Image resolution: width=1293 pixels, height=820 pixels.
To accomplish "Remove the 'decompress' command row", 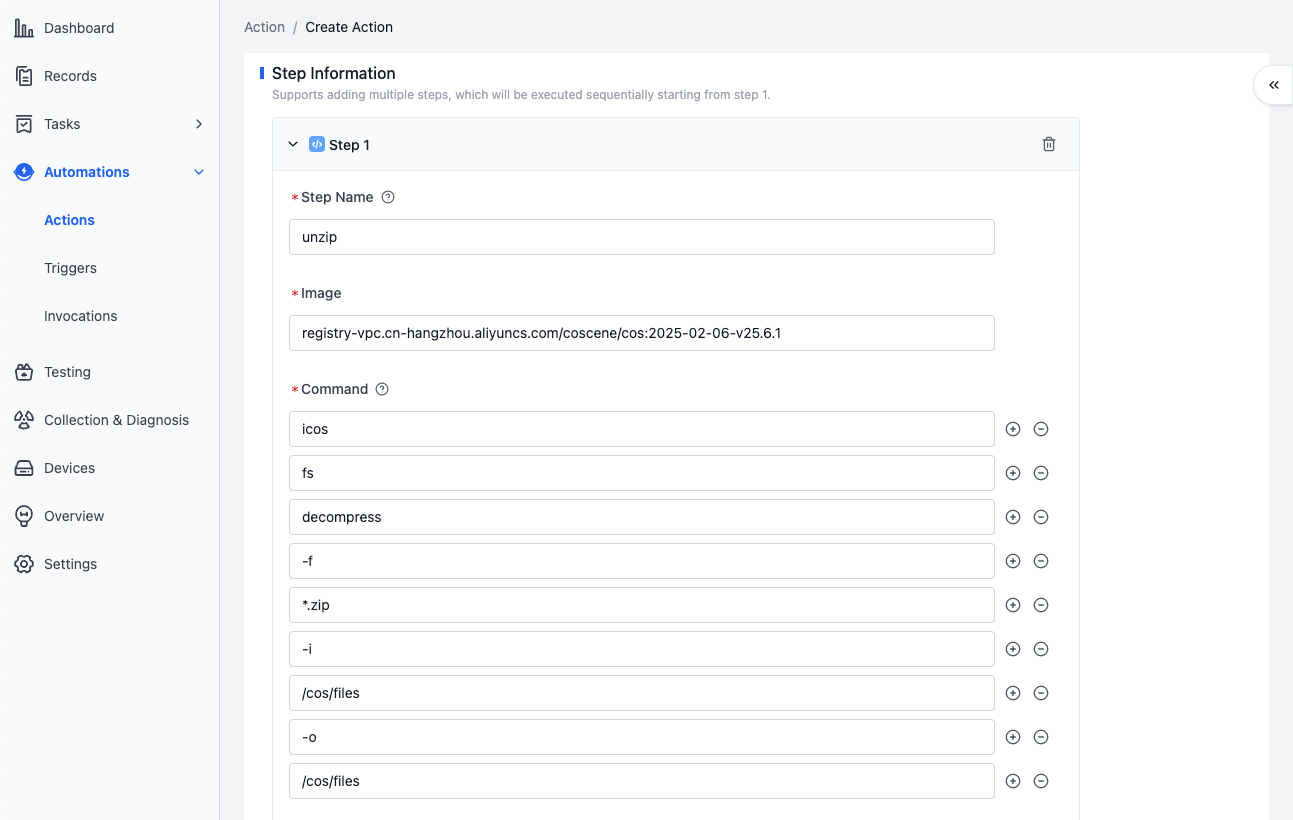I will tap(1040, 517).
